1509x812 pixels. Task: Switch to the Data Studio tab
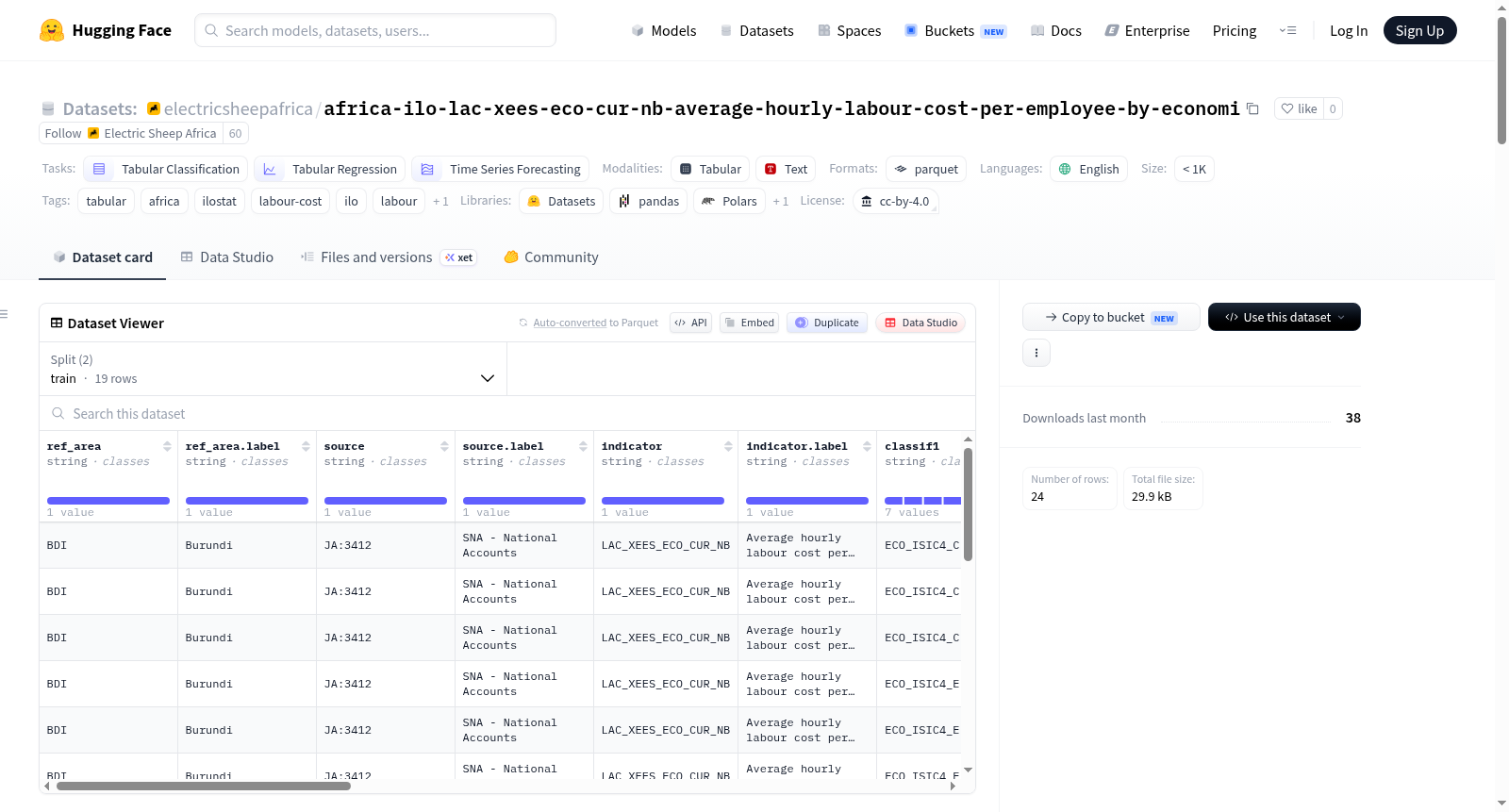pyautogui.click(x=226, y=257)
